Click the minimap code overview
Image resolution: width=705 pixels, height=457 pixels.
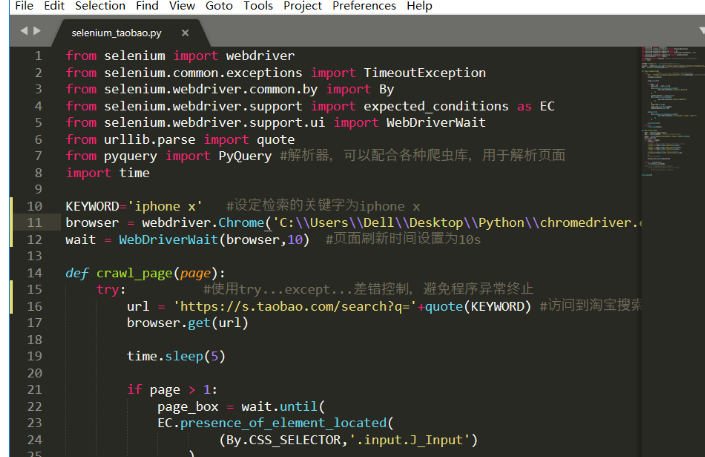click(673, 112)
